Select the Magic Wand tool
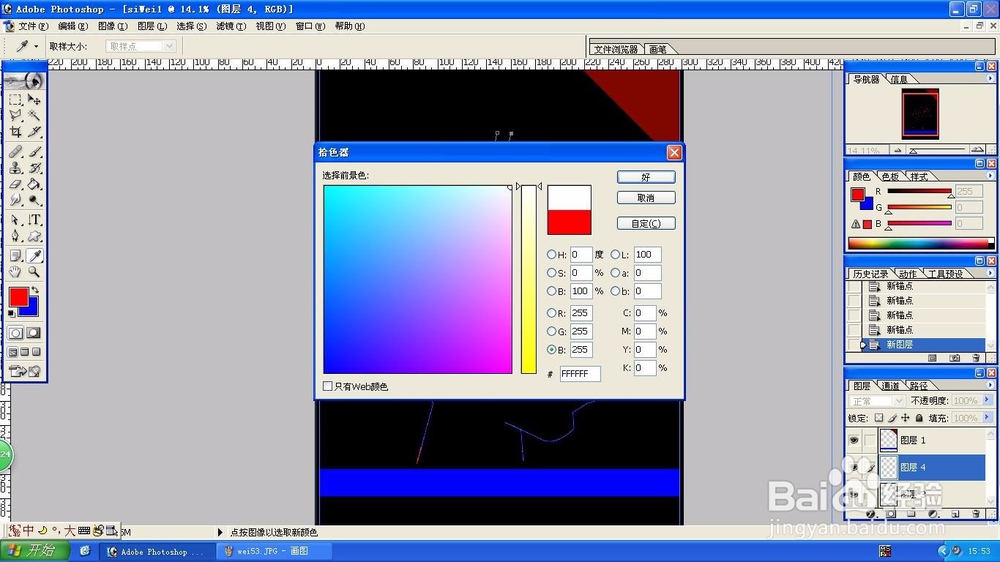Image resolution: width=1000 pixels, height=562 pixels. 34,115
